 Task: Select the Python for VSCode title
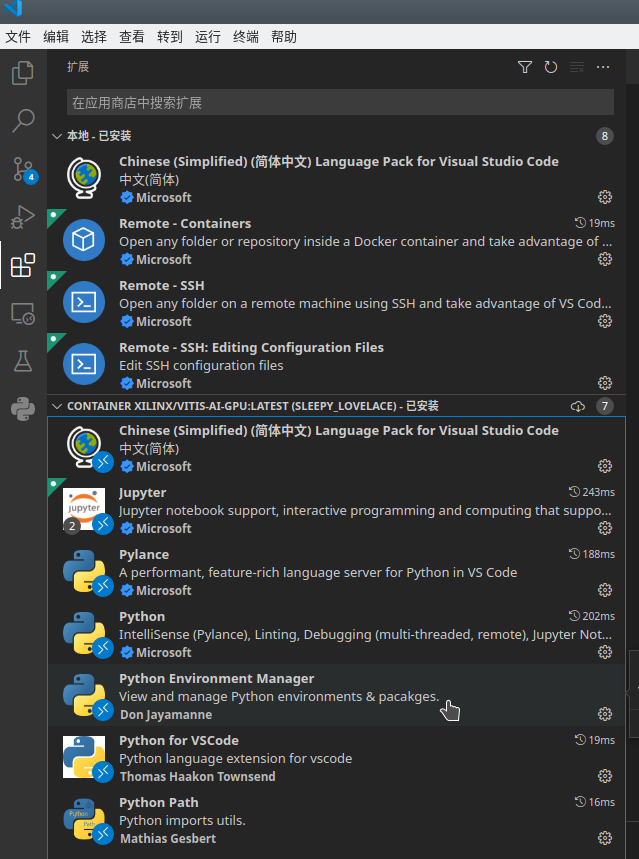(179, 740)
